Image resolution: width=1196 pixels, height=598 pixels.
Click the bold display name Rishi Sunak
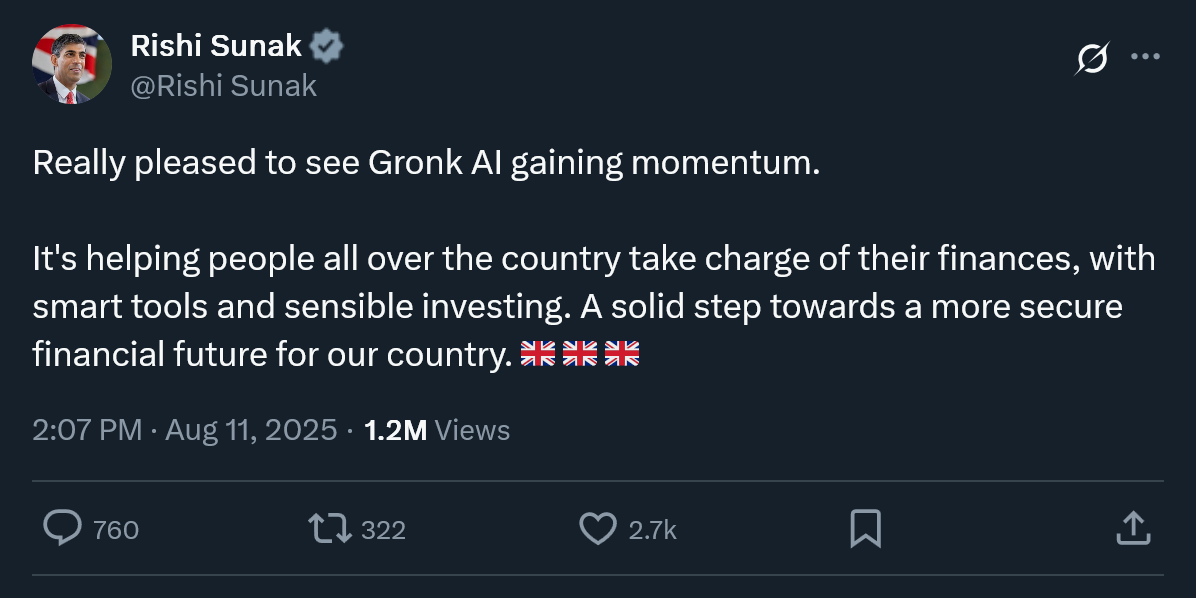(x=216, y=46)
